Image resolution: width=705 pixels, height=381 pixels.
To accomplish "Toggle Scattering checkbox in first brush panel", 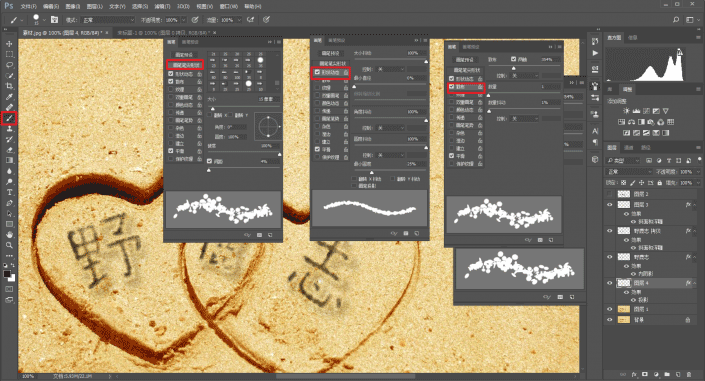I will [171, 81].
